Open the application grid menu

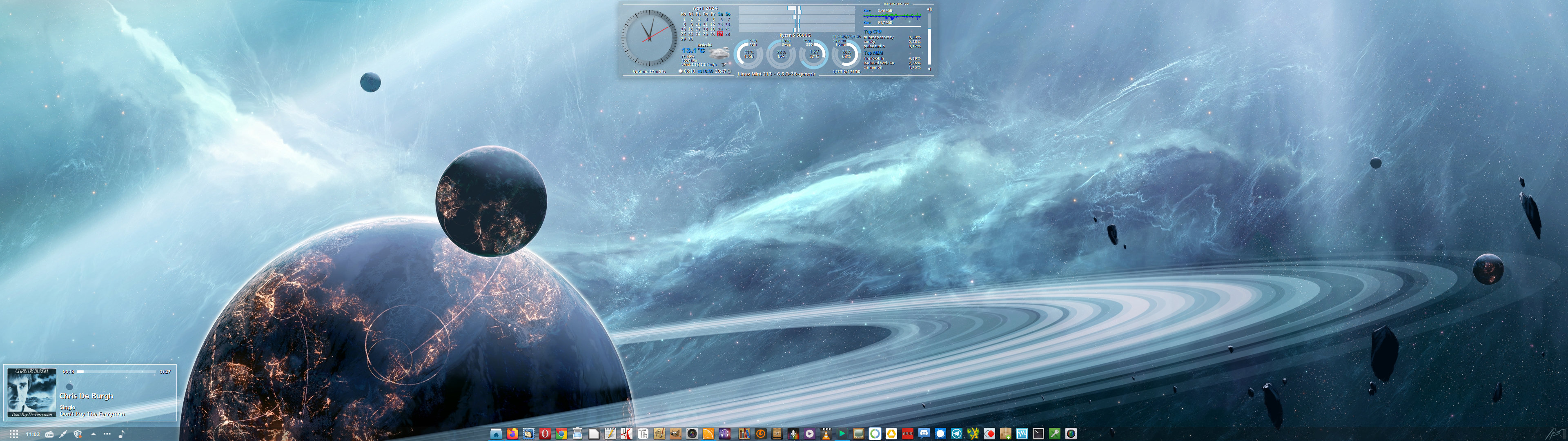[14, 434]
